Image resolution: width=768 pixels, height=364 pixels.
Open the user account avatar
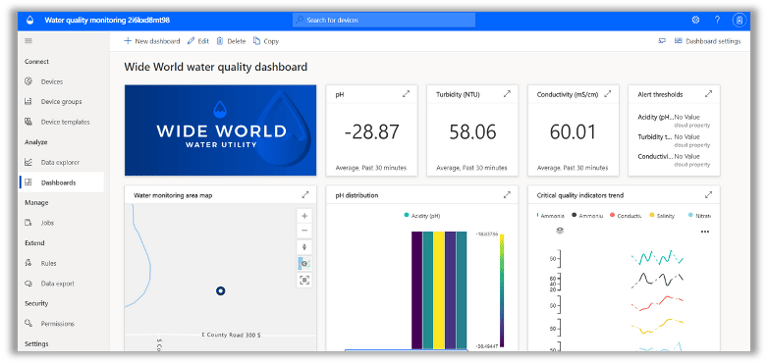coord(739,20)
